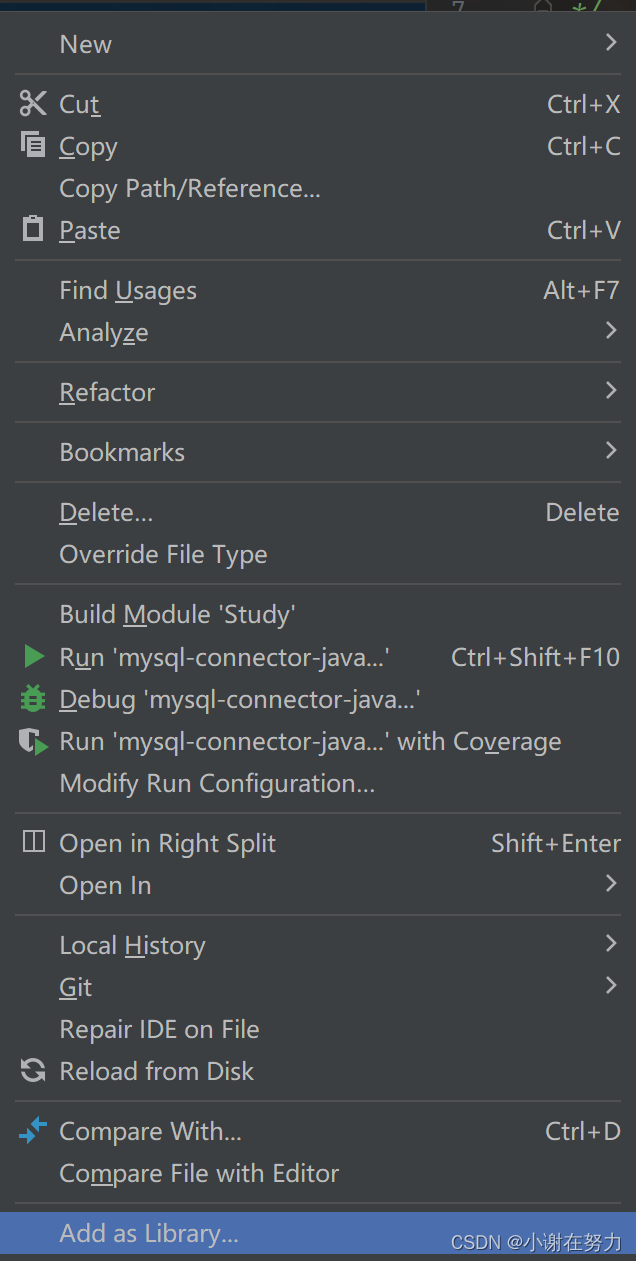Click the green Run triangle icon
This screenshot has width=636, height=1262.
coord(34,656)
